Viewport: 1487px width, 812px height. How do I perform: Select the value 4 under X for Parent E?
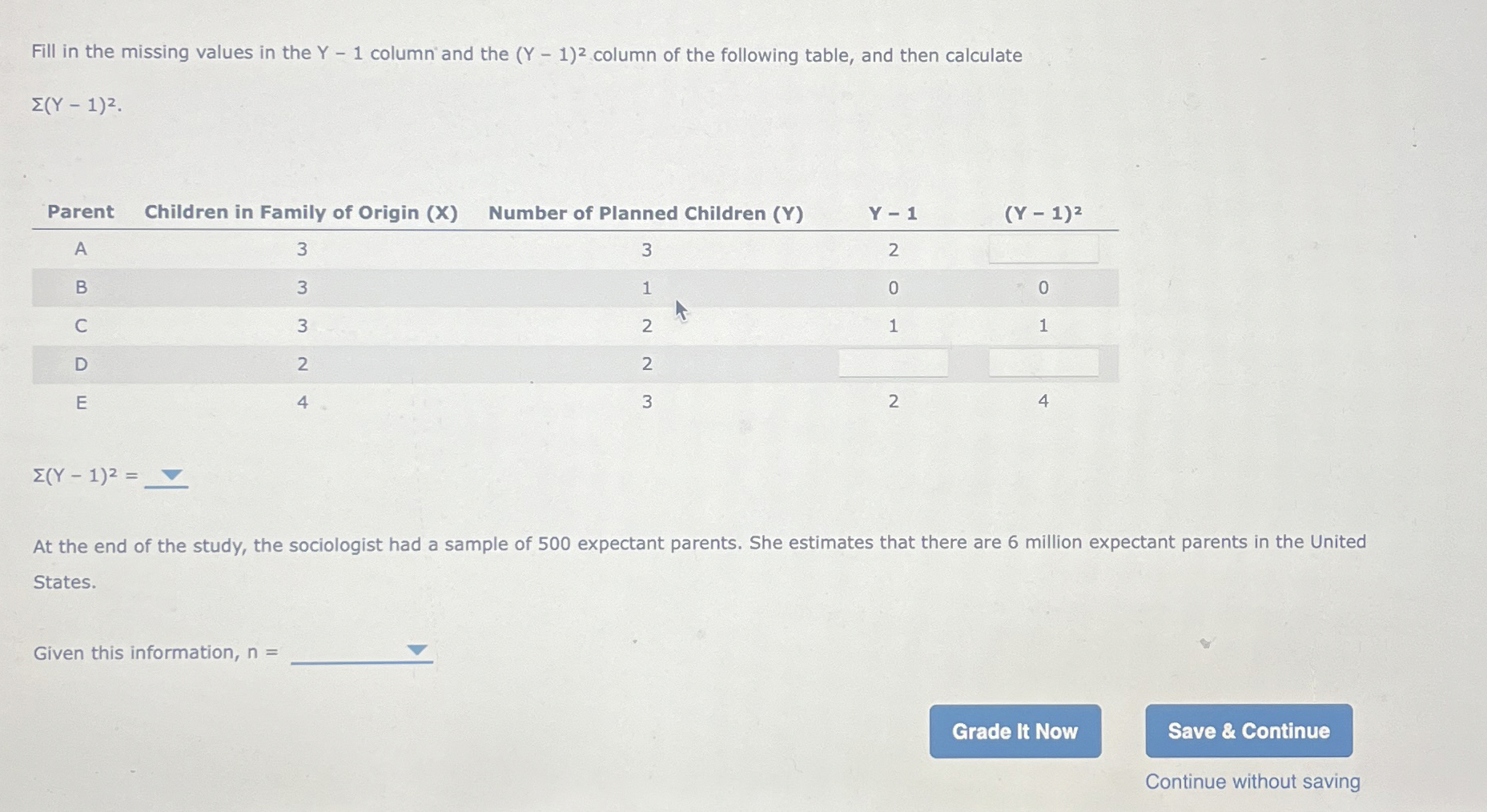pos(301,402)
